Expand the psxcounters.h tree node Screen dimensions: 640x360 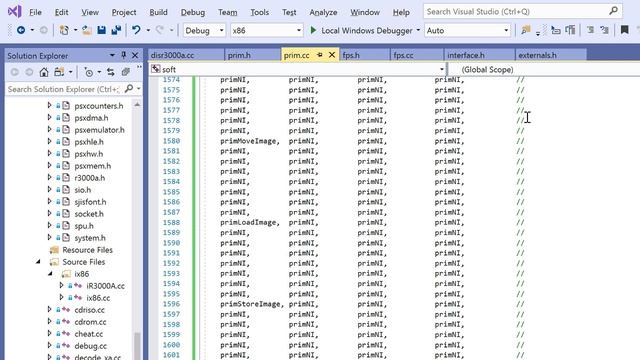click(x=49, y=105)
